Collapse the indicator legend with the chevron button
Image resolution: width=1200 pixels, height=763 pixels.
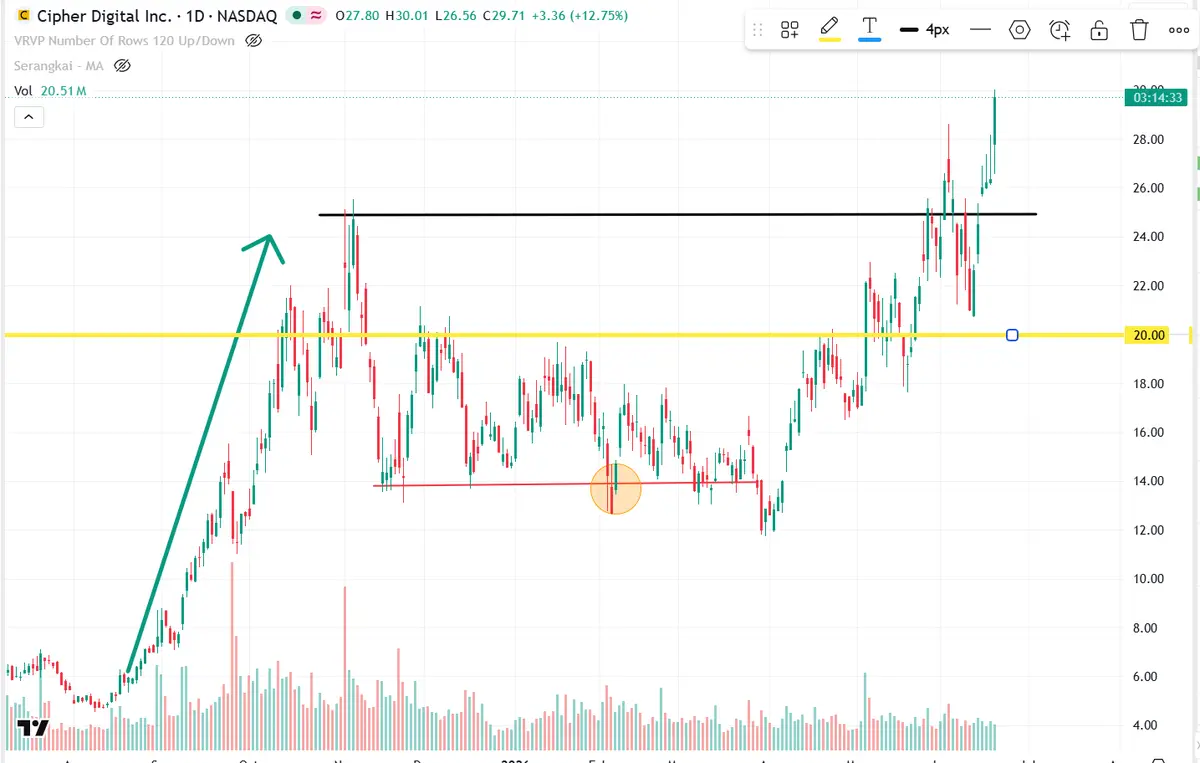point(29,117)
